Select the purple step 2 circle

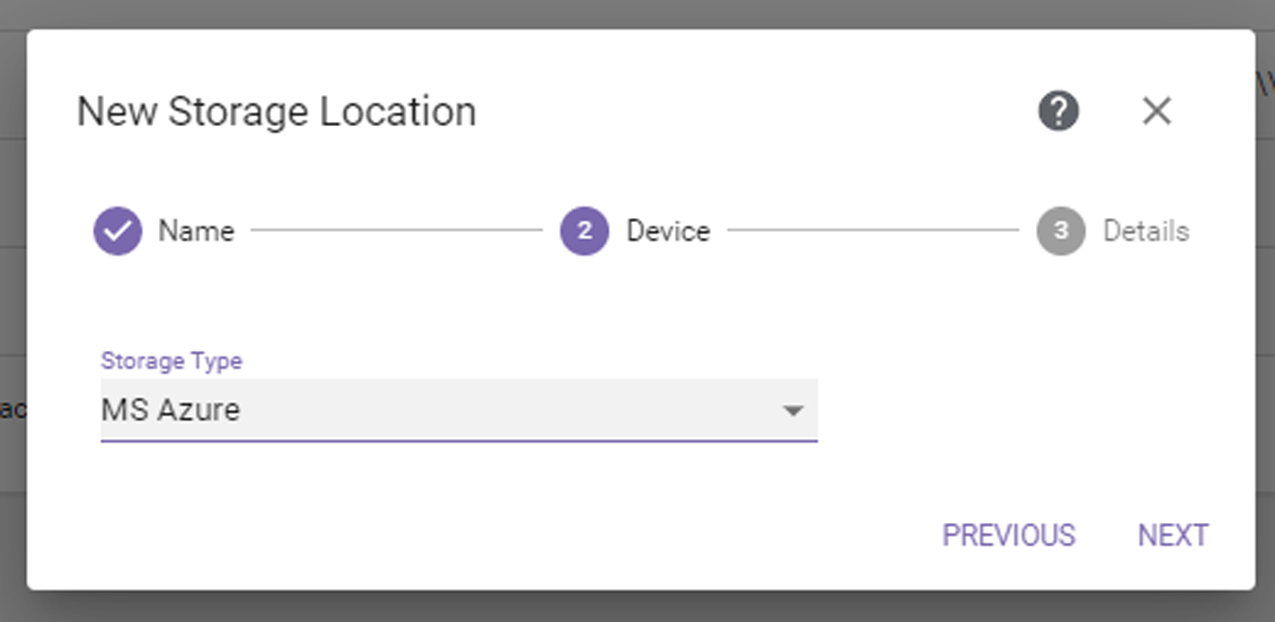585,231
